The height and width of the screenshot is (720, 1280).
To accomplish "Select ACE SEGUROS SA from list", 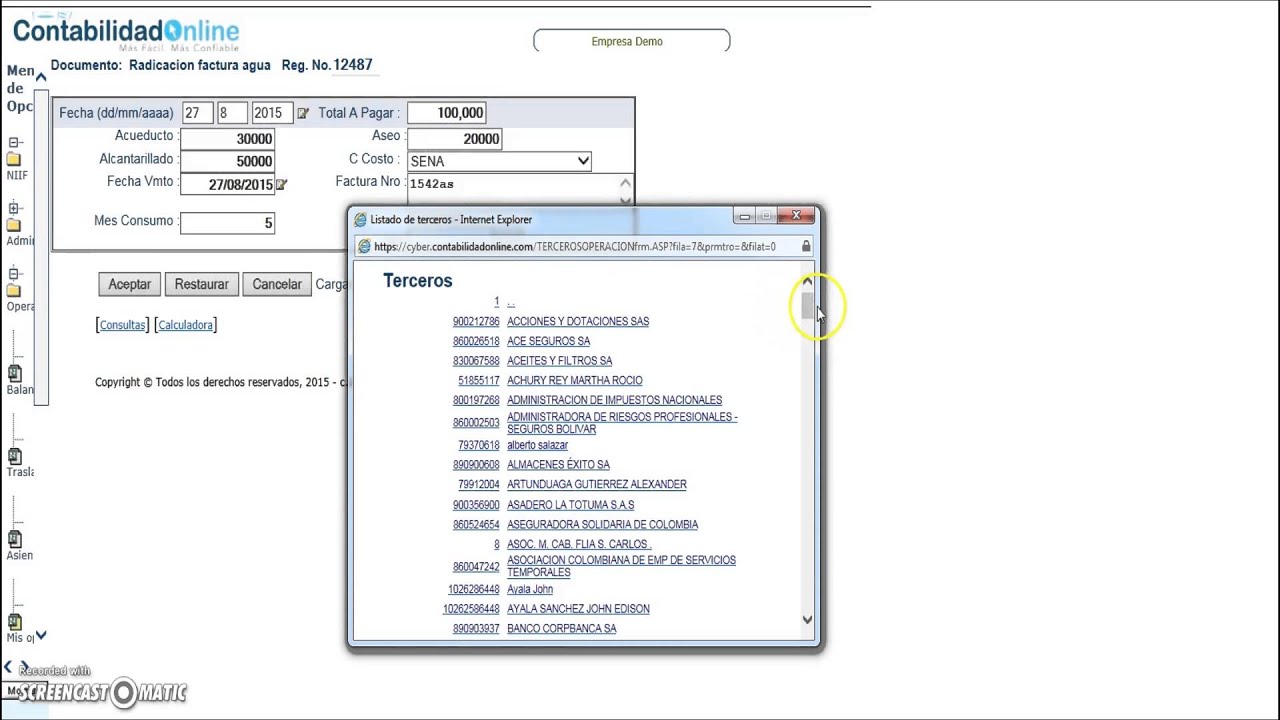I will [x=548, y=342].
